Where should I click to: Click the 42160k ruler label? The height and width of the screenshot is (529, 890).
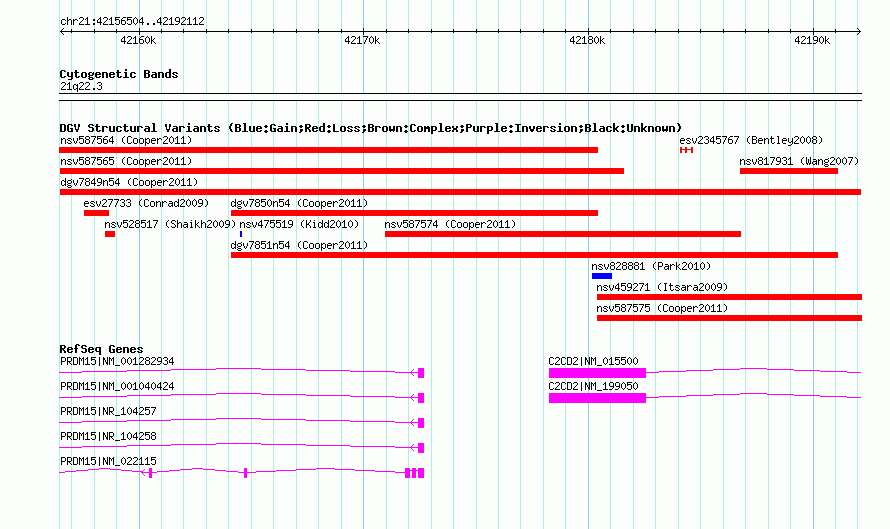coord(138,40)
